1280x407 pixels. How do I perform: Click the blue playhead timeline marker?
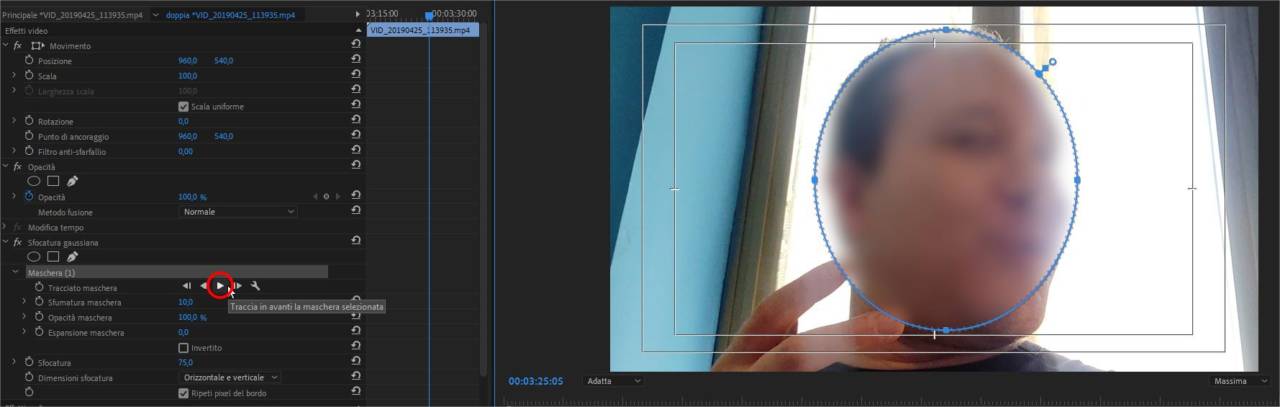[x=429, y=16]
